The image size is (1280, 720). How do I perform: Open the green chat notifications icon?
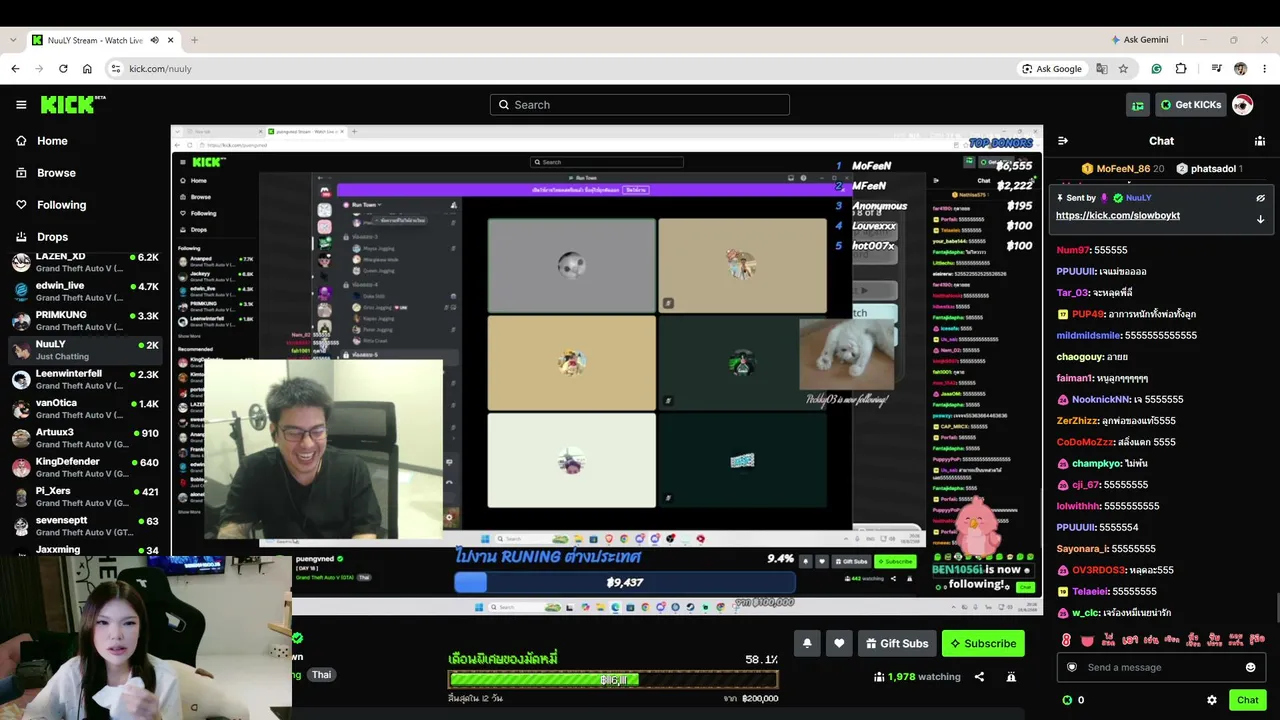tap(1137, 105)
